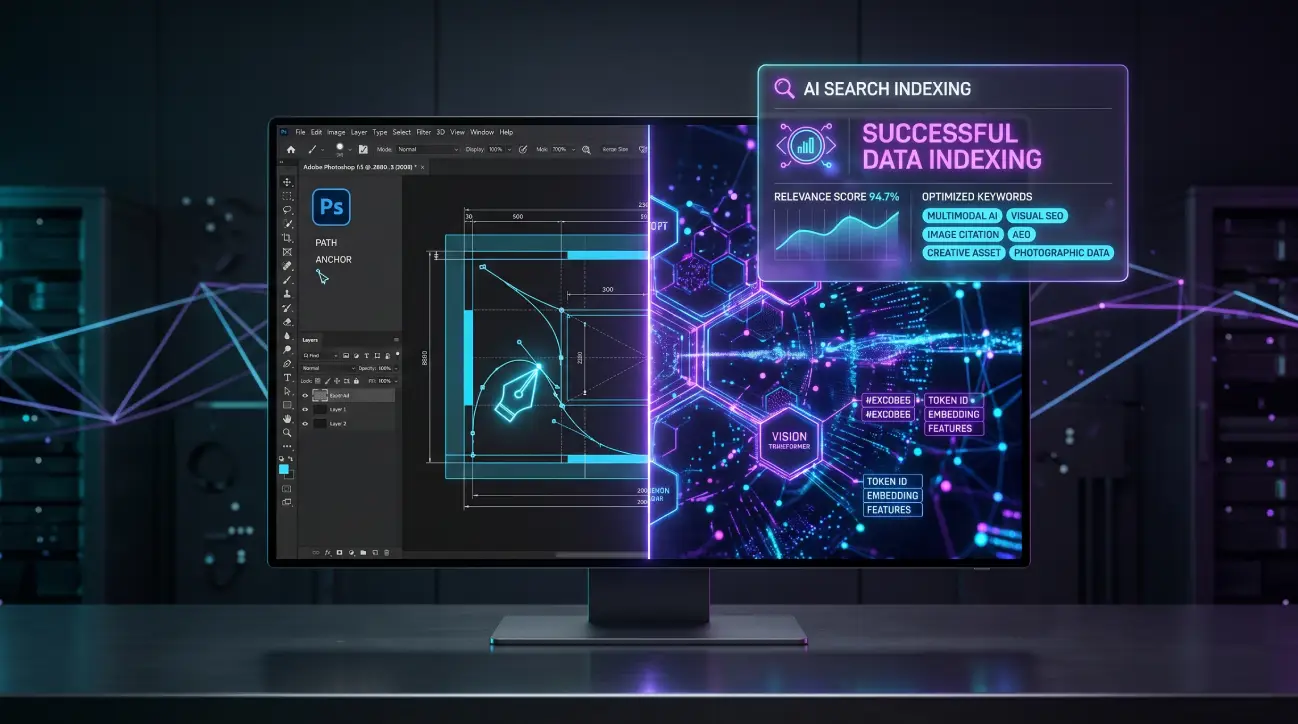Select the Move tool in the toolbar

[287, 182]
